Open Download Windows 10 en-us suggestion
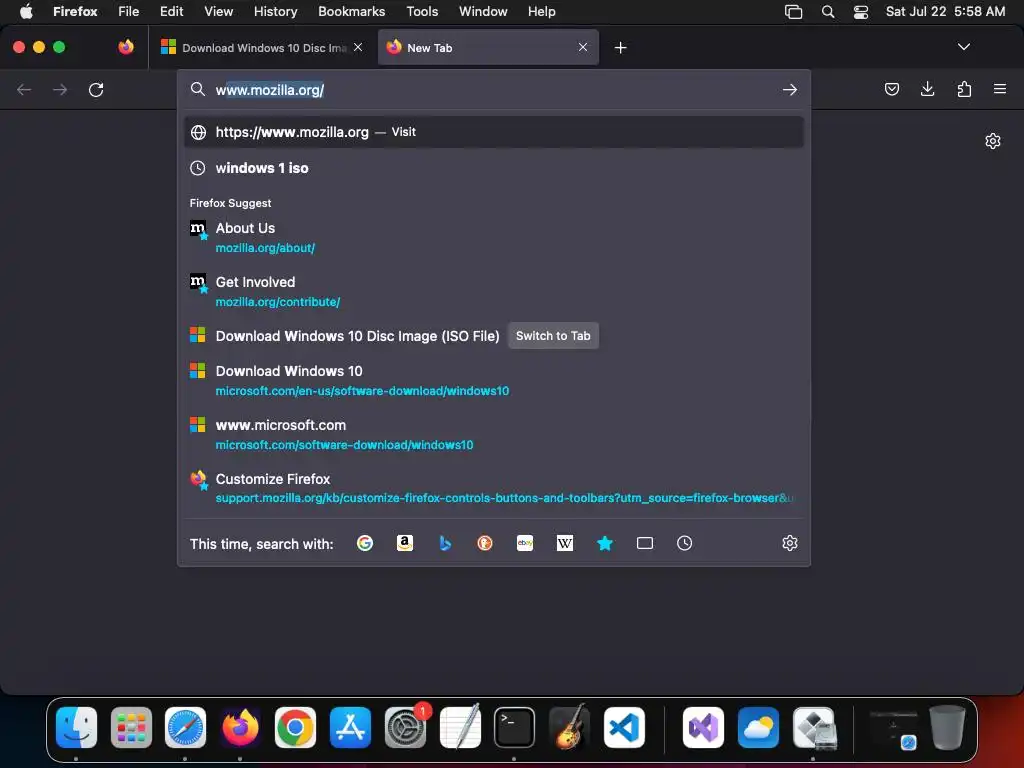The image size is (1024, 768). pyautogui.click(x=494, y=380)
